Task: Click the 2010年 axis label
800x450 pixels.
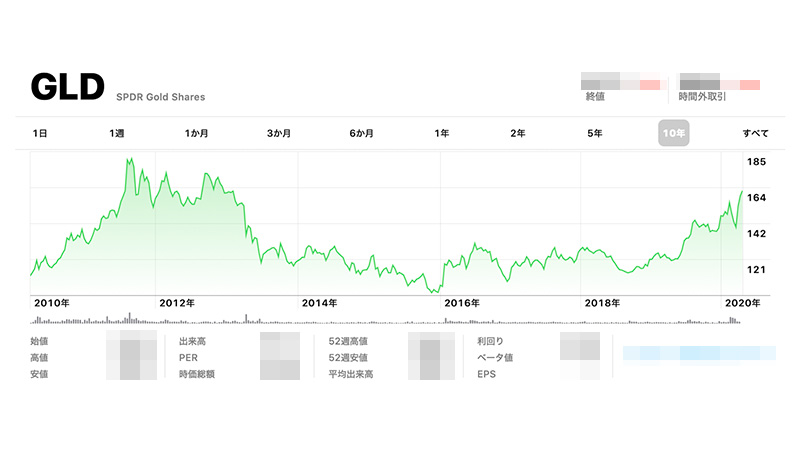Action: click(52, 303)
